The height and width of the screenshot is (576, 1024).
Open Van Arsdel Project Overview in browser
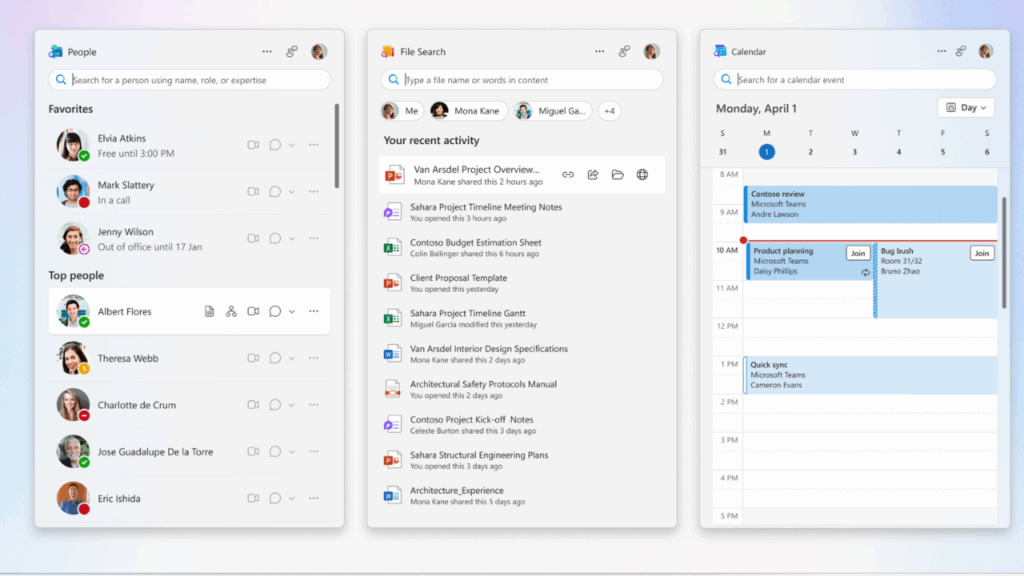641,173
